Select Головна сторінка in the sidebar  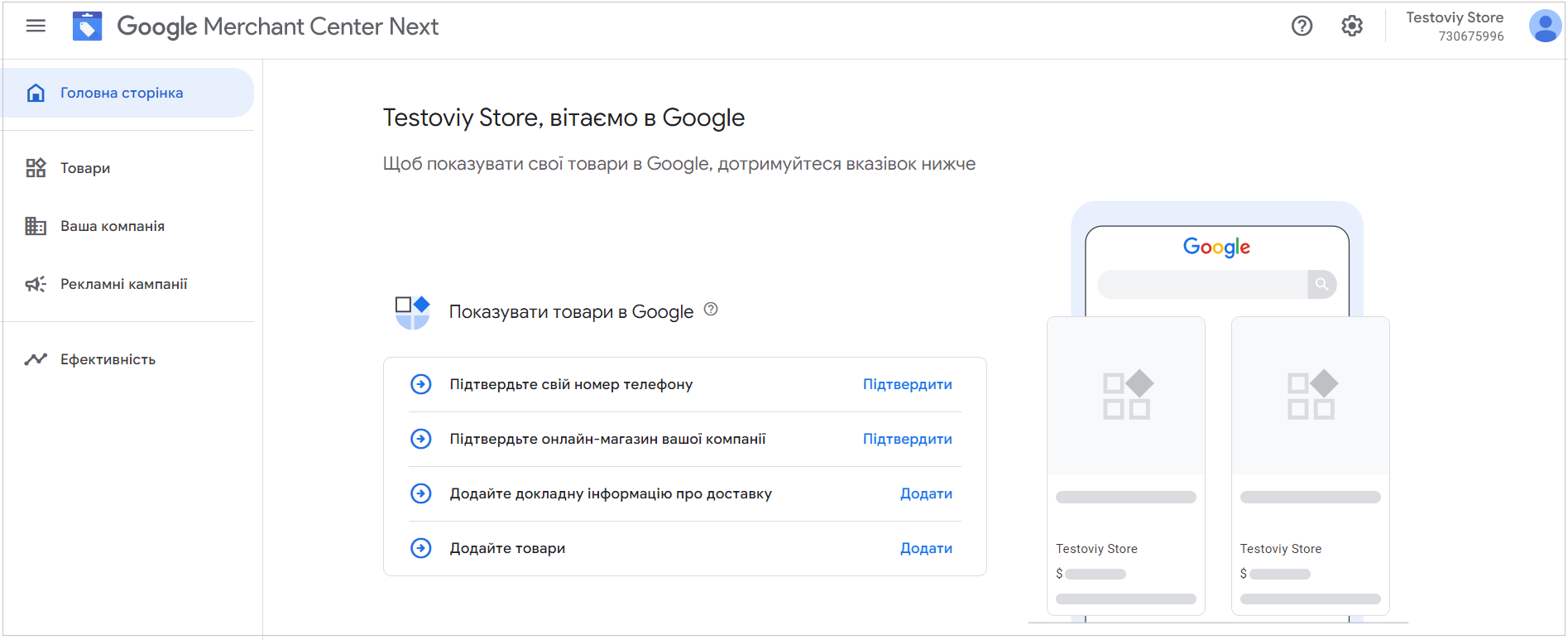click(x=128, y=93)
